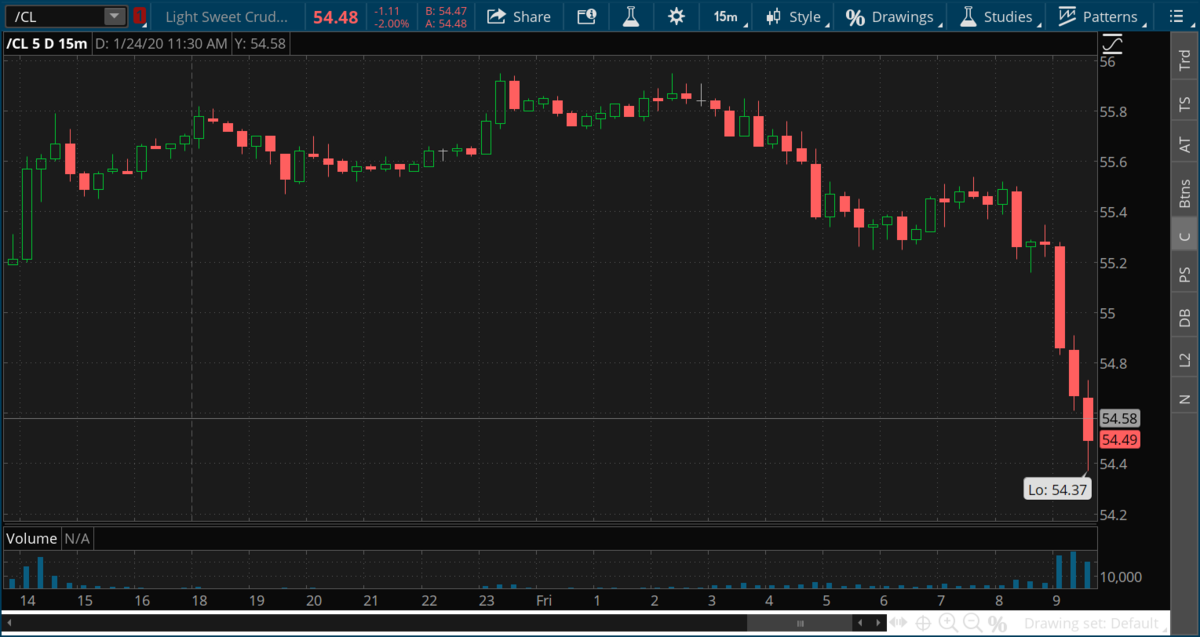Click the Share button
Screen dimensions: 1200x637
click(x=519, y=16)
